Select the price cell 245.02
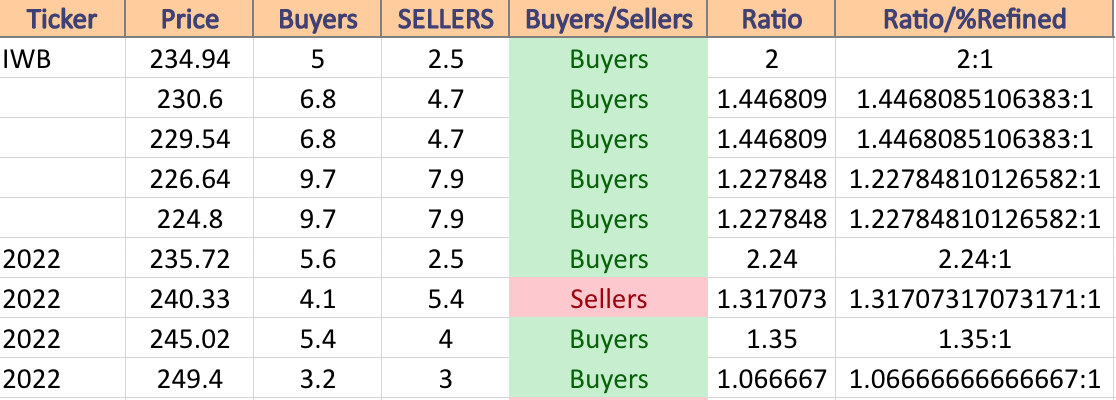Viewport: 1116px width, 400px height. pyautogui.click(x=190, y=338)
